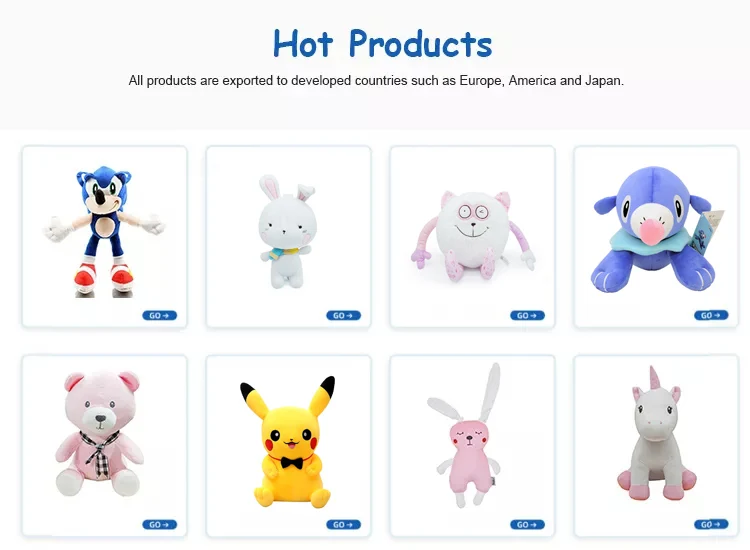Click GO button under white bunny plush
The image size is (750, 550).
pyautogui.click(x=343, y=316)
